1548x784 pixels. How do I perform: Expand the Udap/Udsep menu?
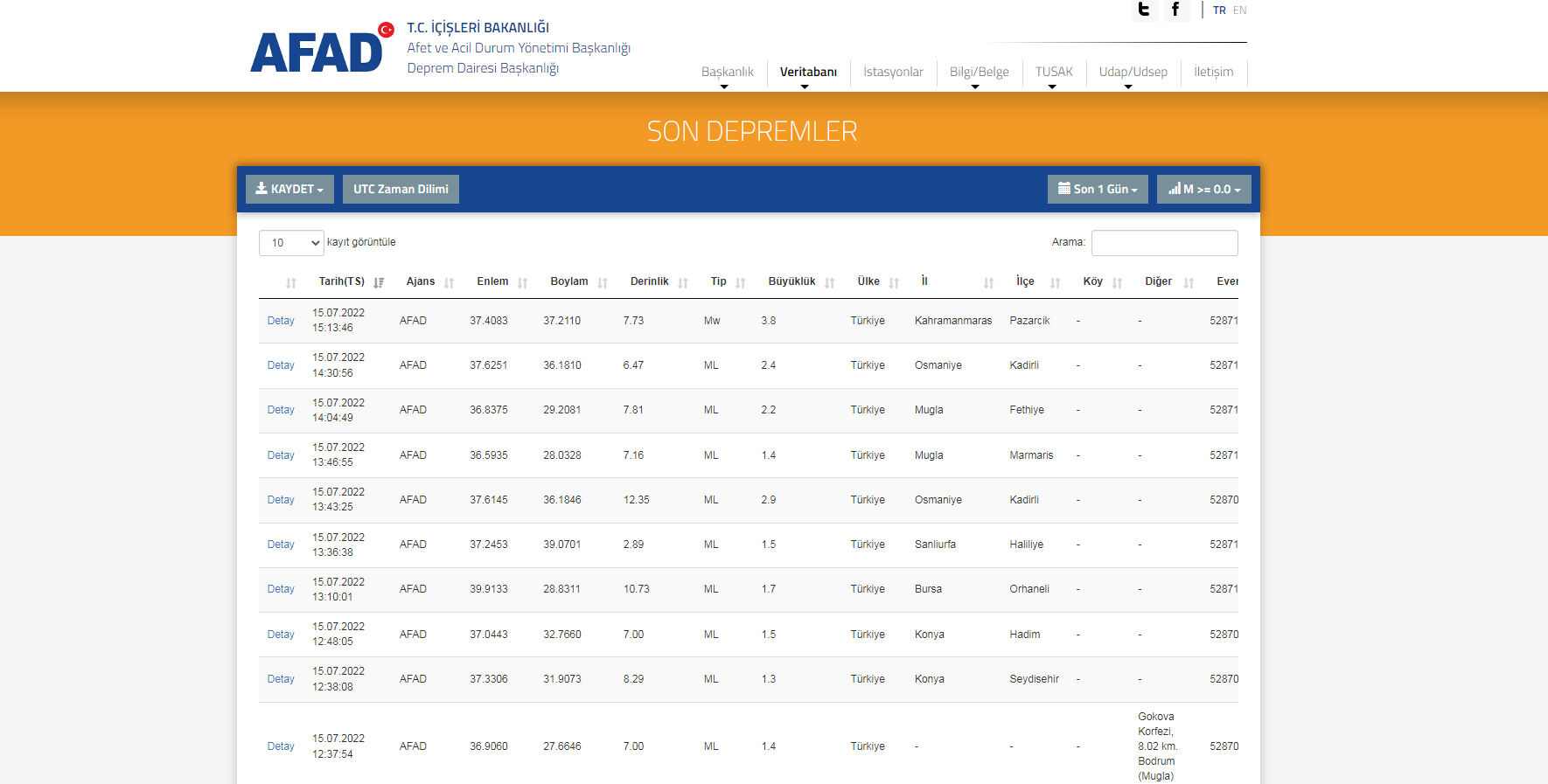[x=1133, y=72]
